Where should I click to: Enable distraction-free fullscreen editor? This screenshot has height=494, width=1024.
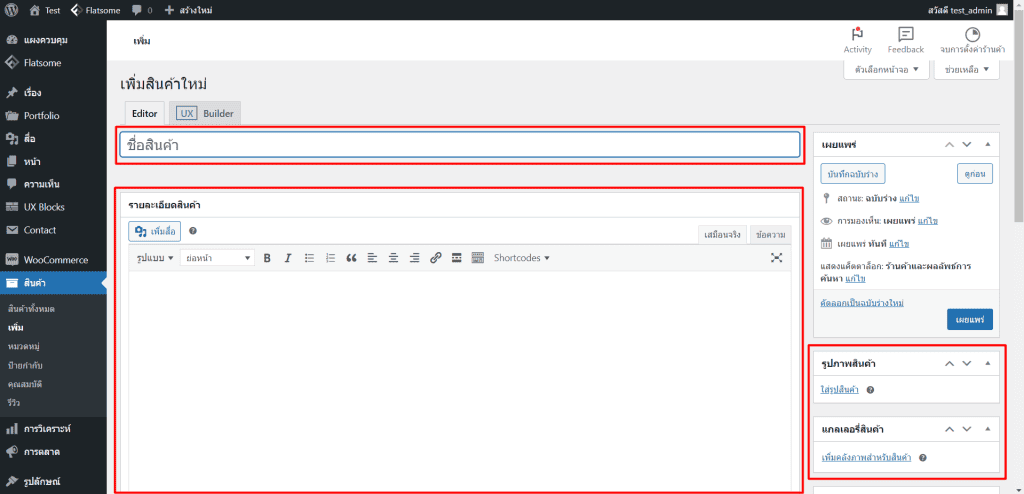click(776, 258)
